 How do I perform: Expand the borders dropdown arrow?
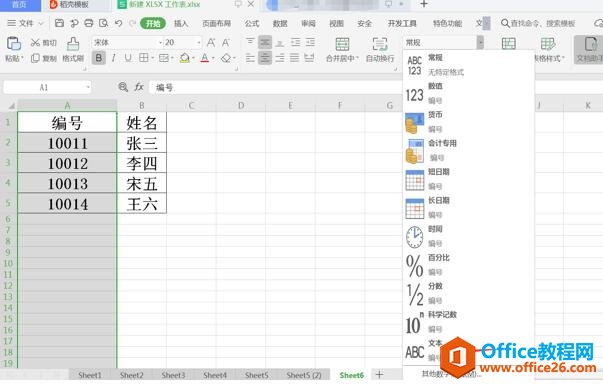pos(153,58)
